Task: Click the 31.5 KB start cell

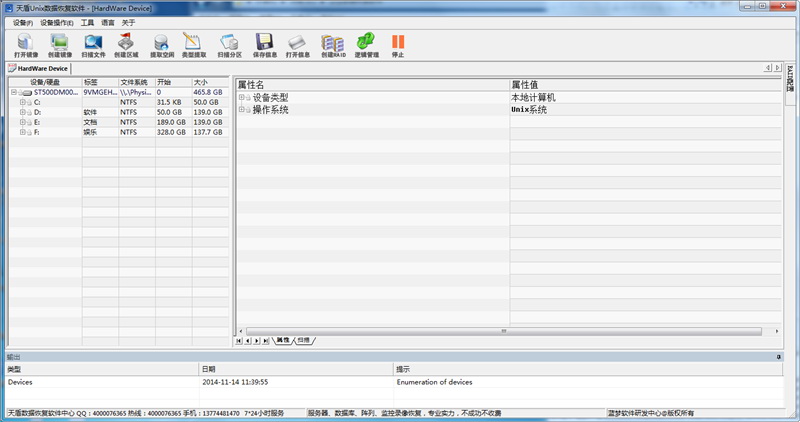Action: pyautogui.click(x=169, y=103)
